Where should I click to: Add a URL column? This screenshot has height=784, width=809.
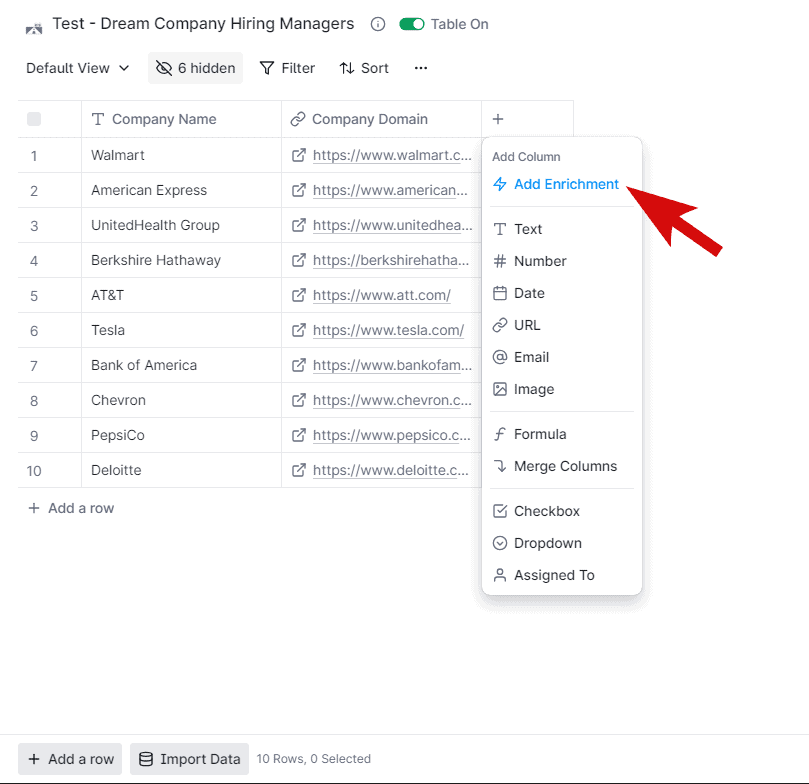click(x=561, y=325)
